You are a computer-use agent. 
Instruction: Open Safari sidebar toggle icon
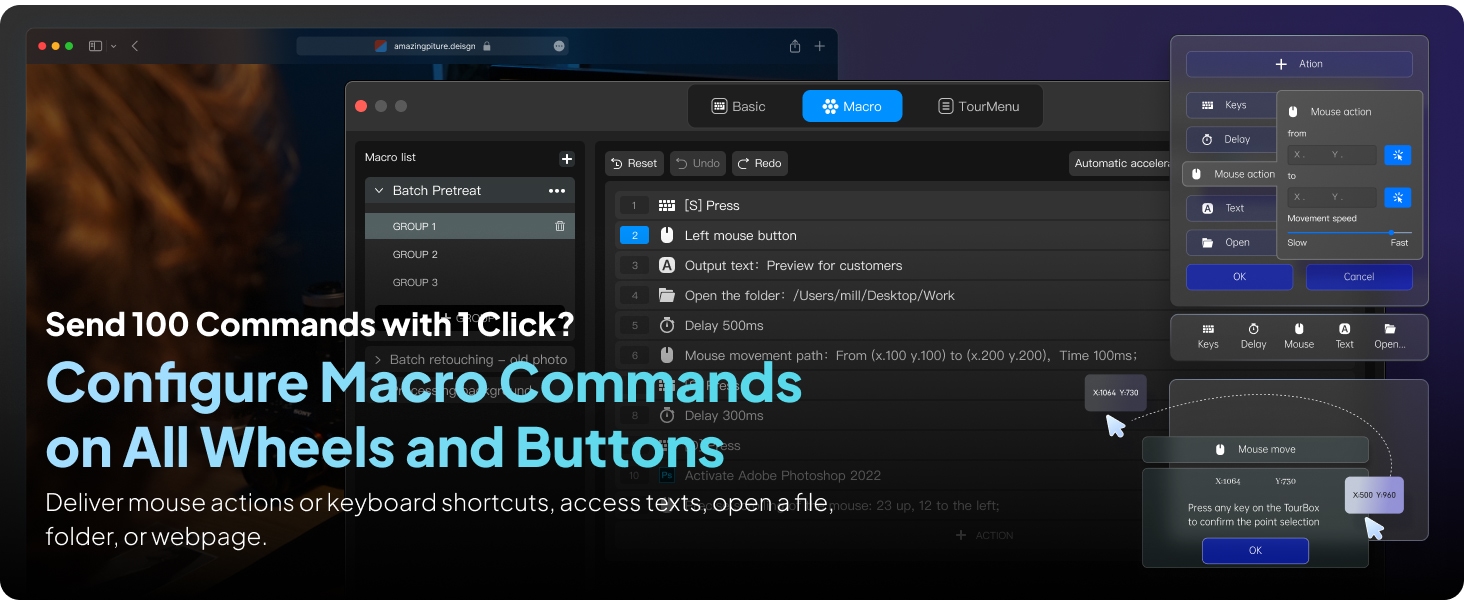(96, 46)
